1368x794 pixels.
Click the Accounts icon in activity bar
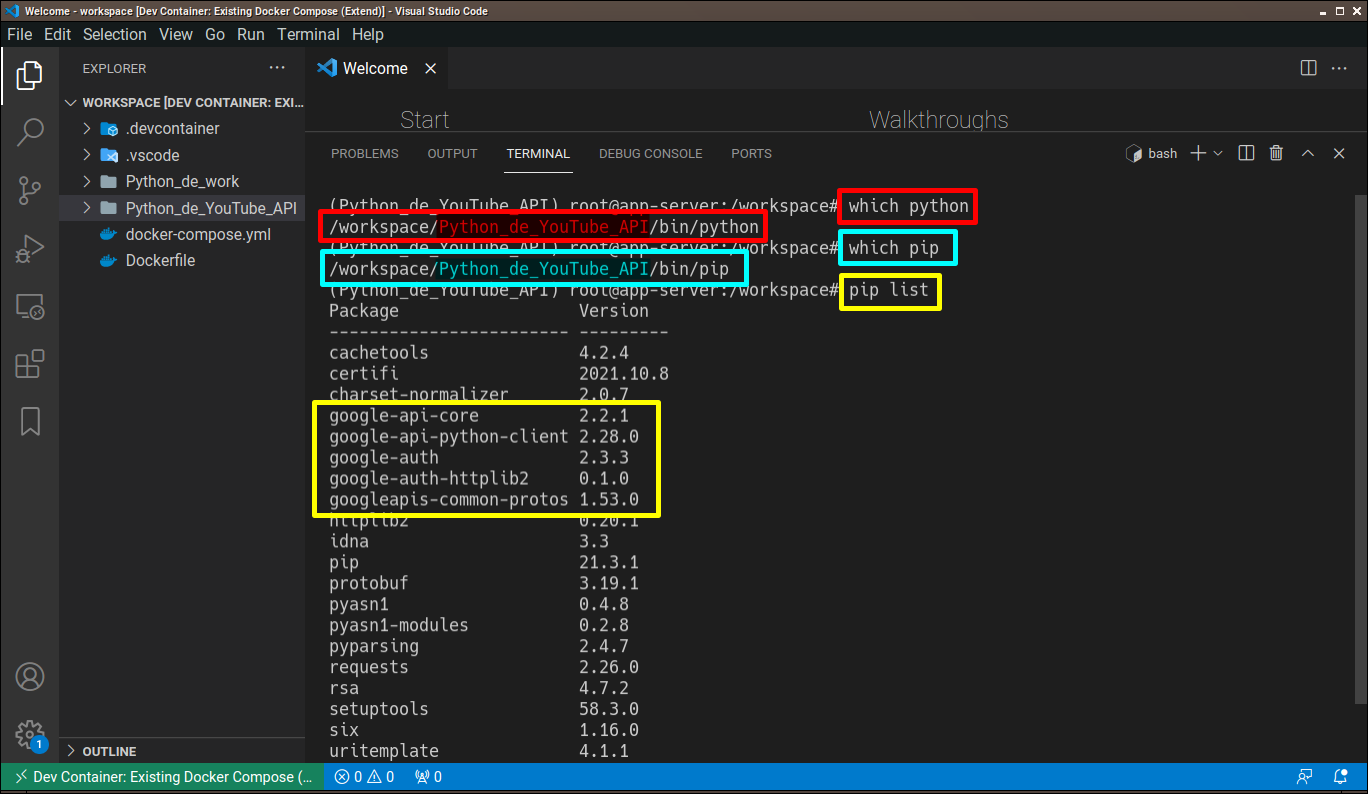30,676
